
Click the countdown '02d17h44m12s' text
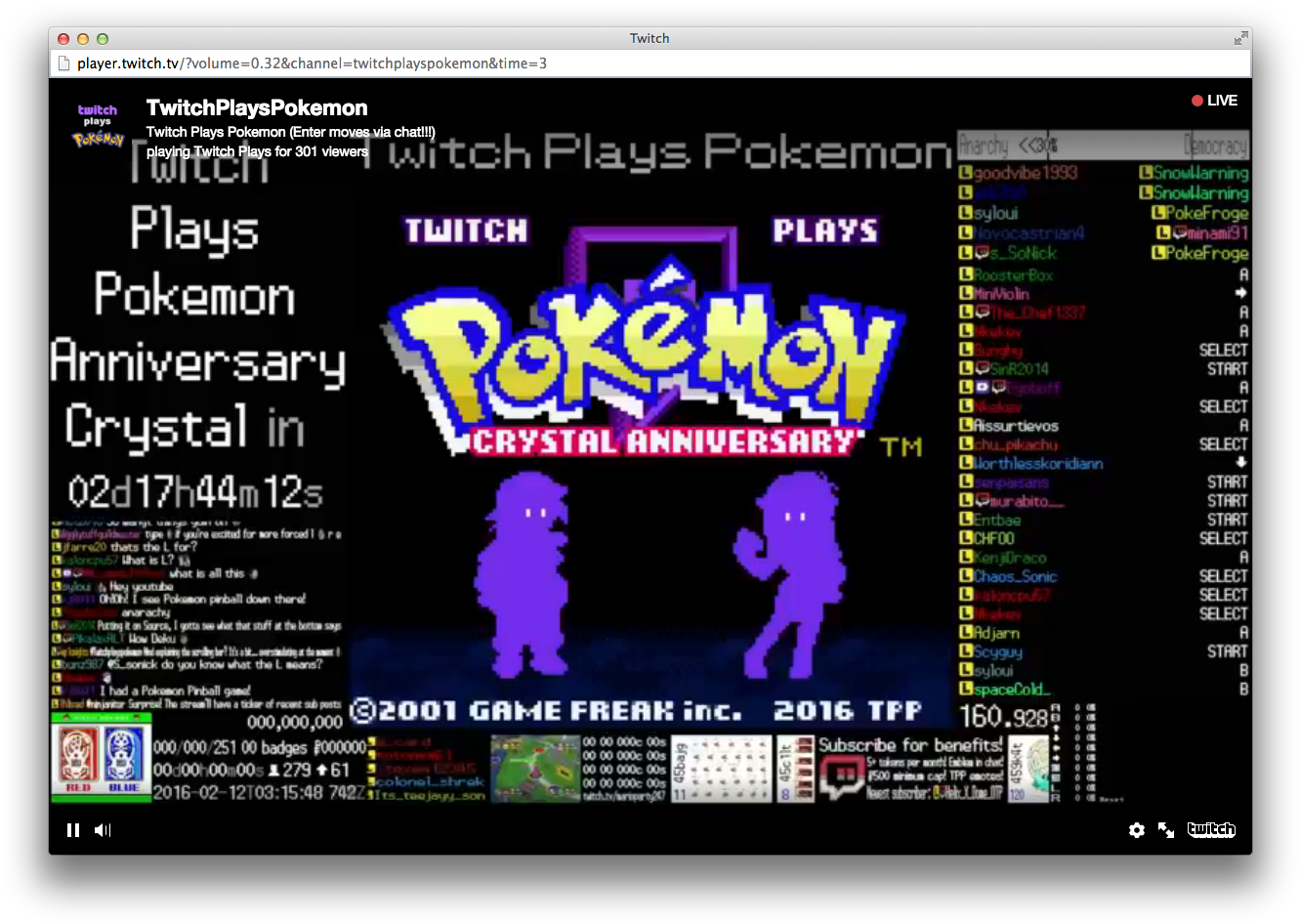(195, 492)
